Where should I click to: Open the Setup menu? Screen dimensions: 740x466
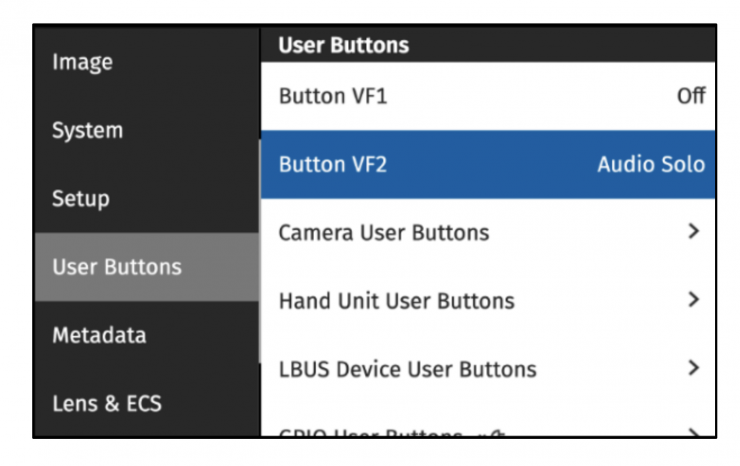[x=80, y=198]
